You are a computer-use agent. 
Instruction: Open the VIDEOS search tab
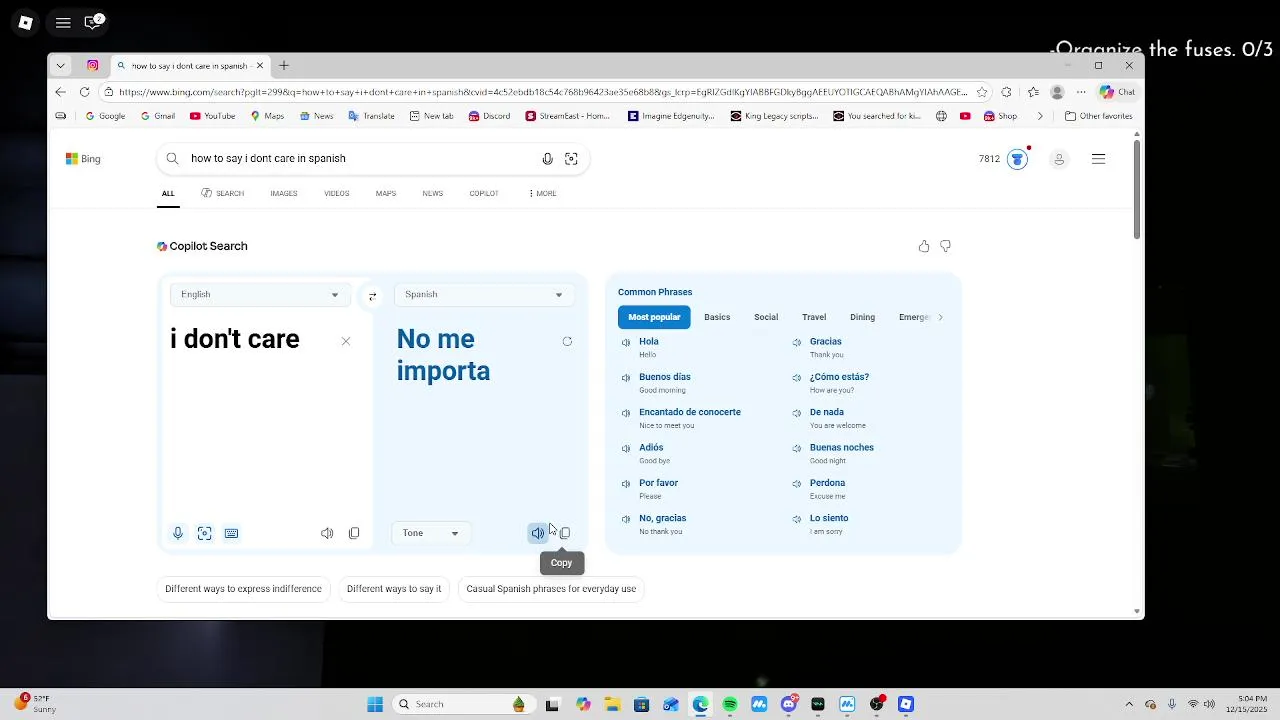point(337,193)
